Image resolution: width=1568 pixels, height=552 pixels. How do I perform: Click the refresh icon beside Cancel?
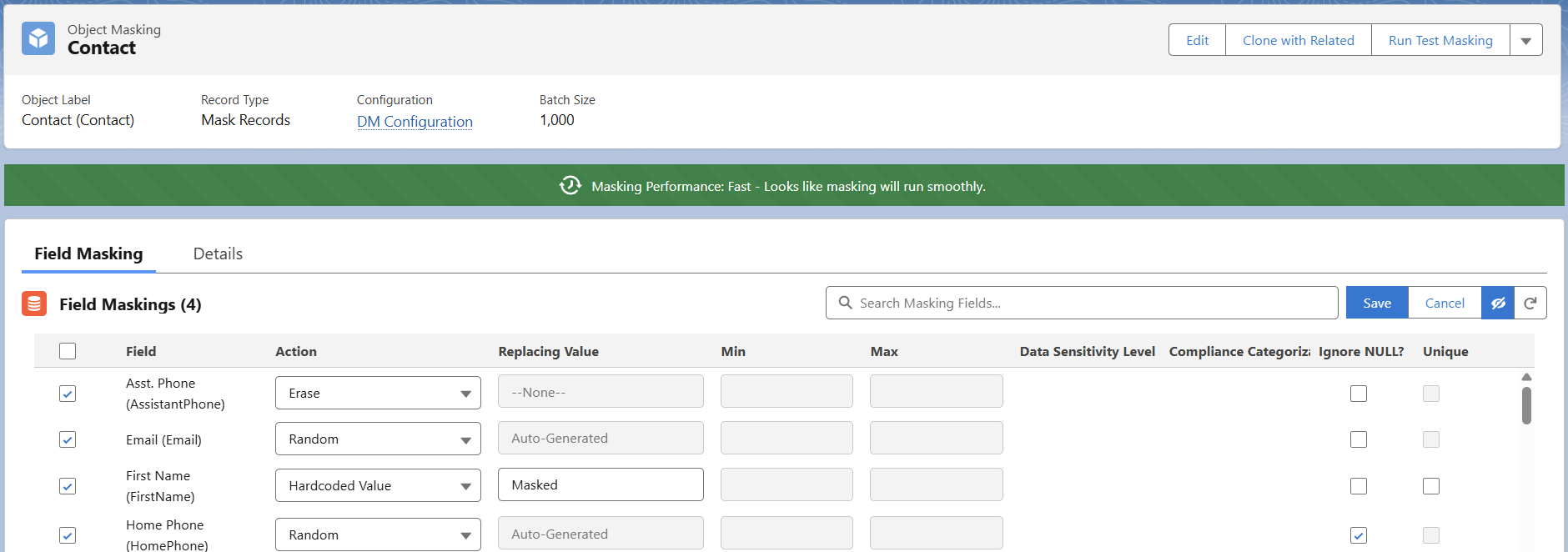click(x=1530, y=304)
